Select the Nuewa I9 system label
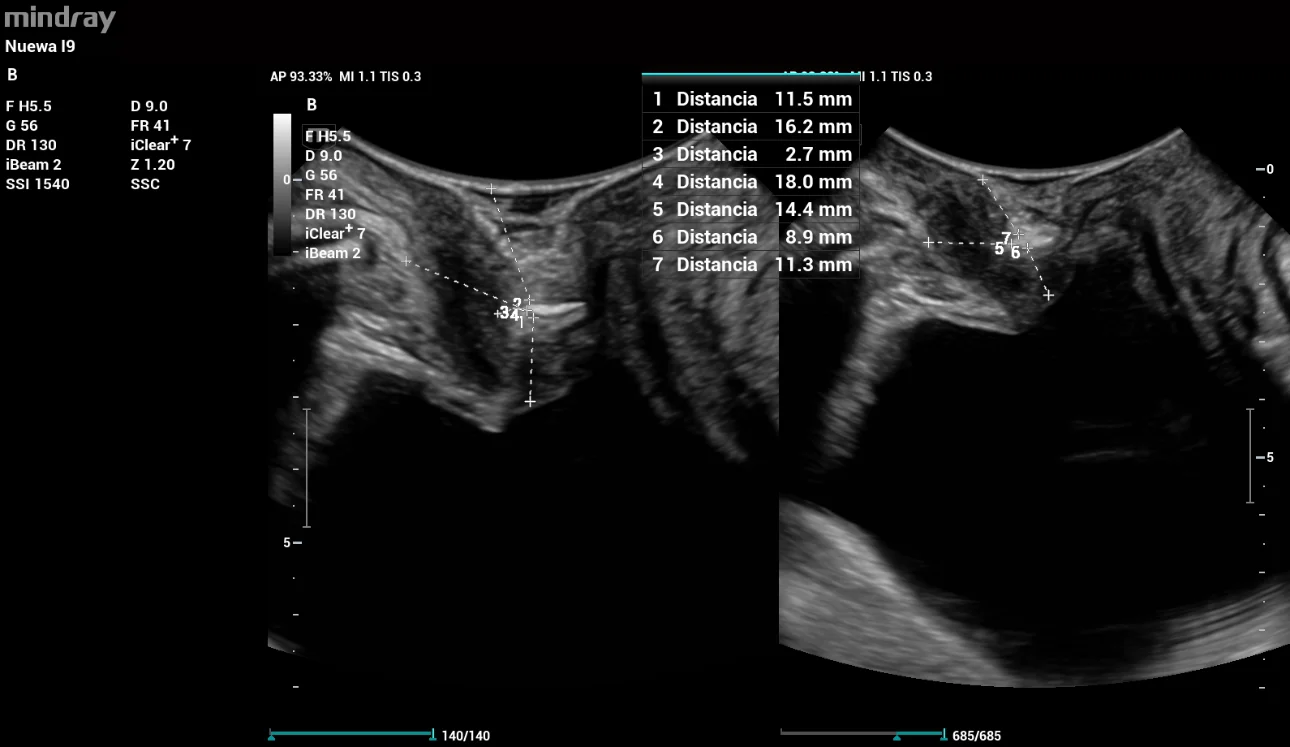This screenshot has width=1290, height=747. [38, 46]
